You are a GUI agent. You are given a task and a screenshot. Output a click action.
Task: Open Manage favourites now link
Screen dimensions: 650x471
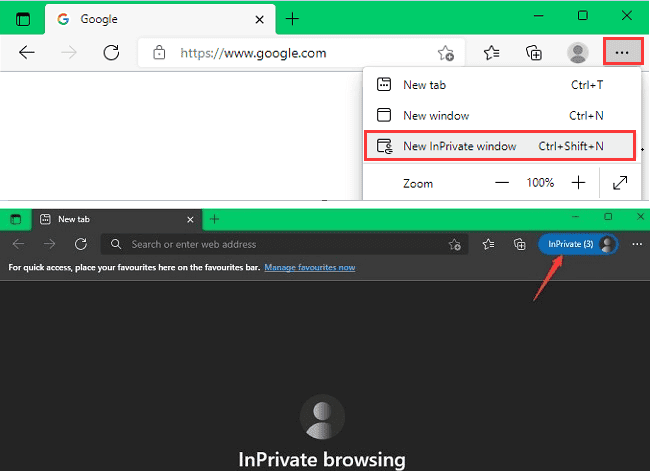click(x=310, y=267)
